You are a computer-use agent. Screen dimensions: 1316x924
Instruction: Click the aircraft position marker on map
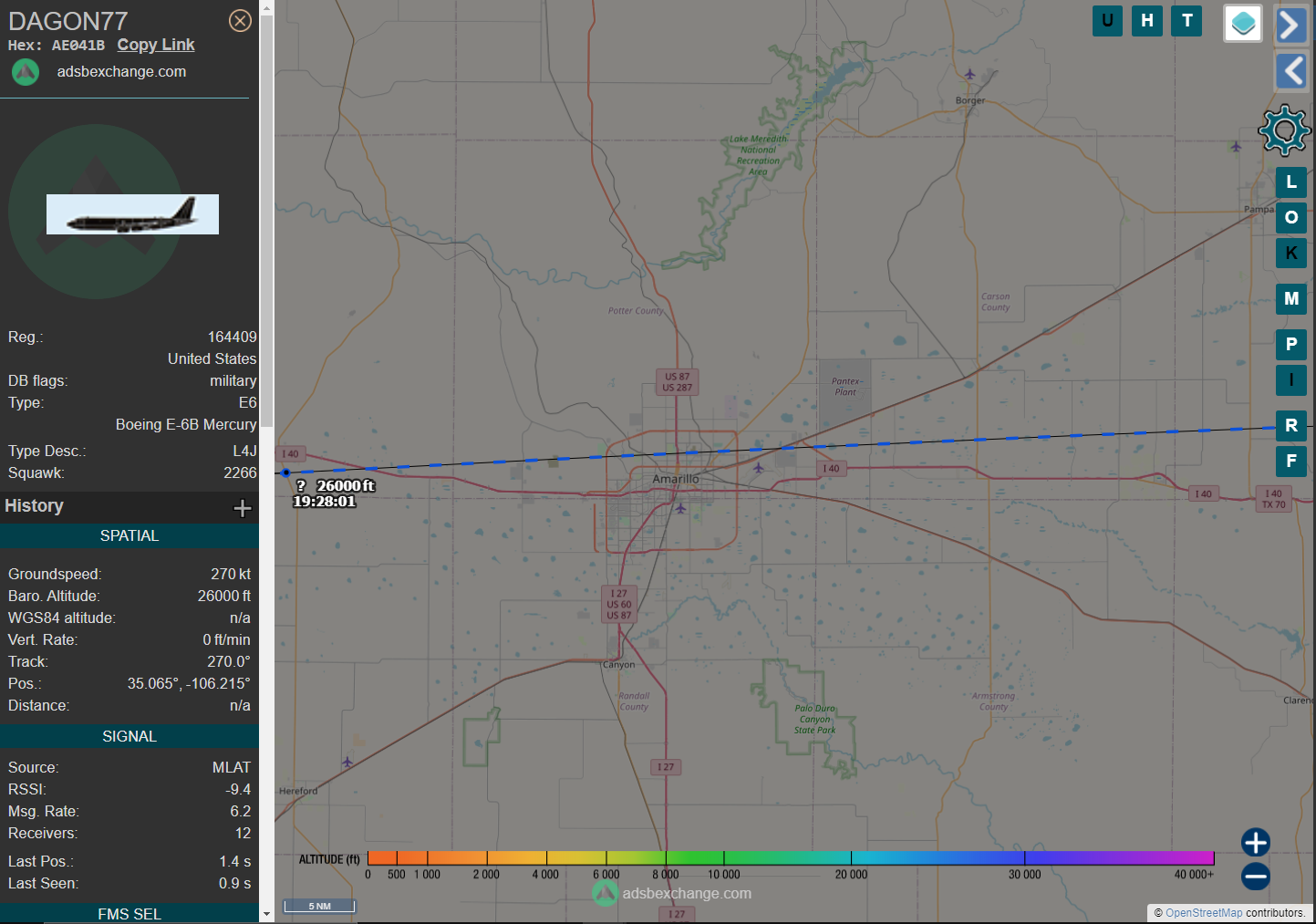click(x=285, y=472)
